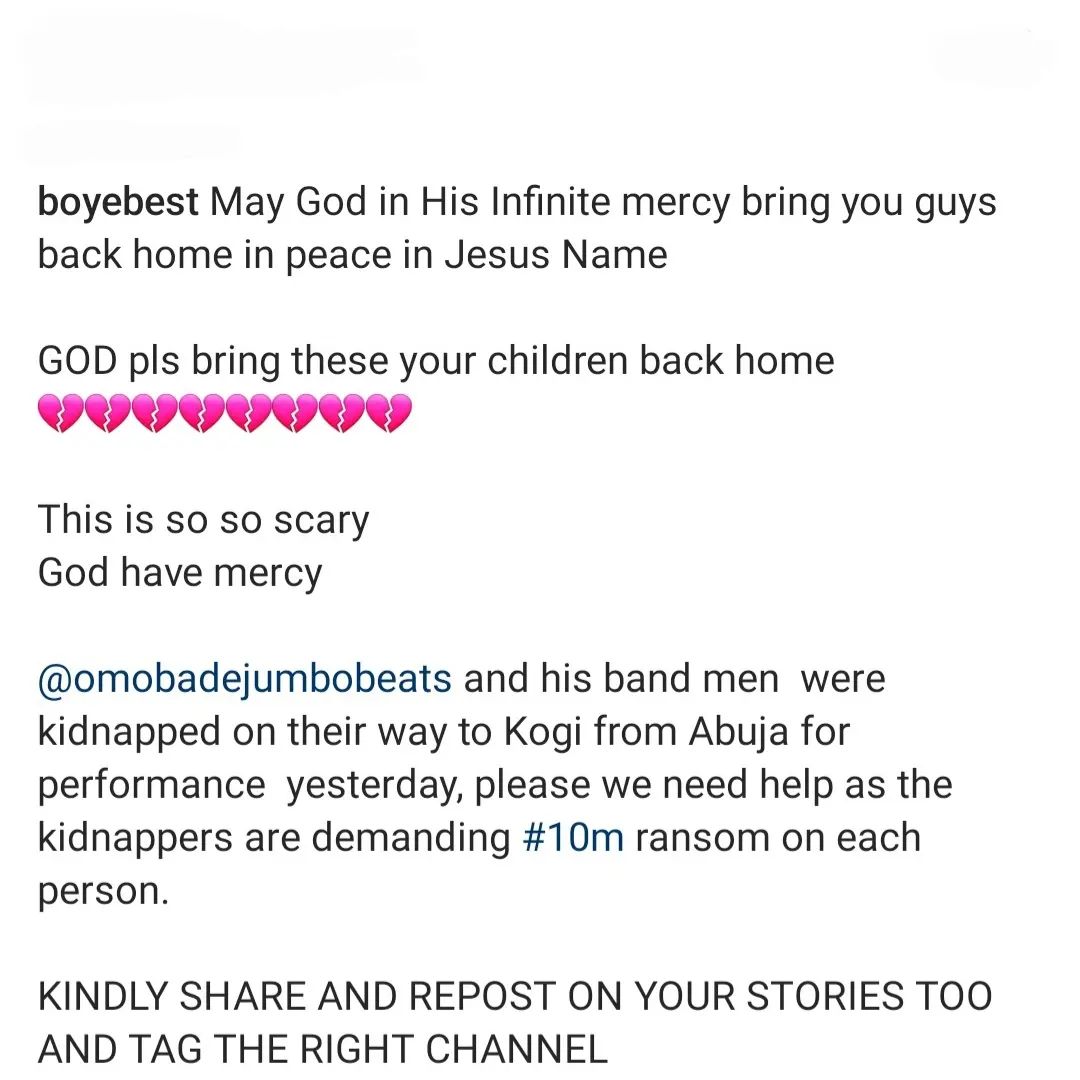Click the "KINDLY SHARE AND REPOST" line

pos(514,997)
